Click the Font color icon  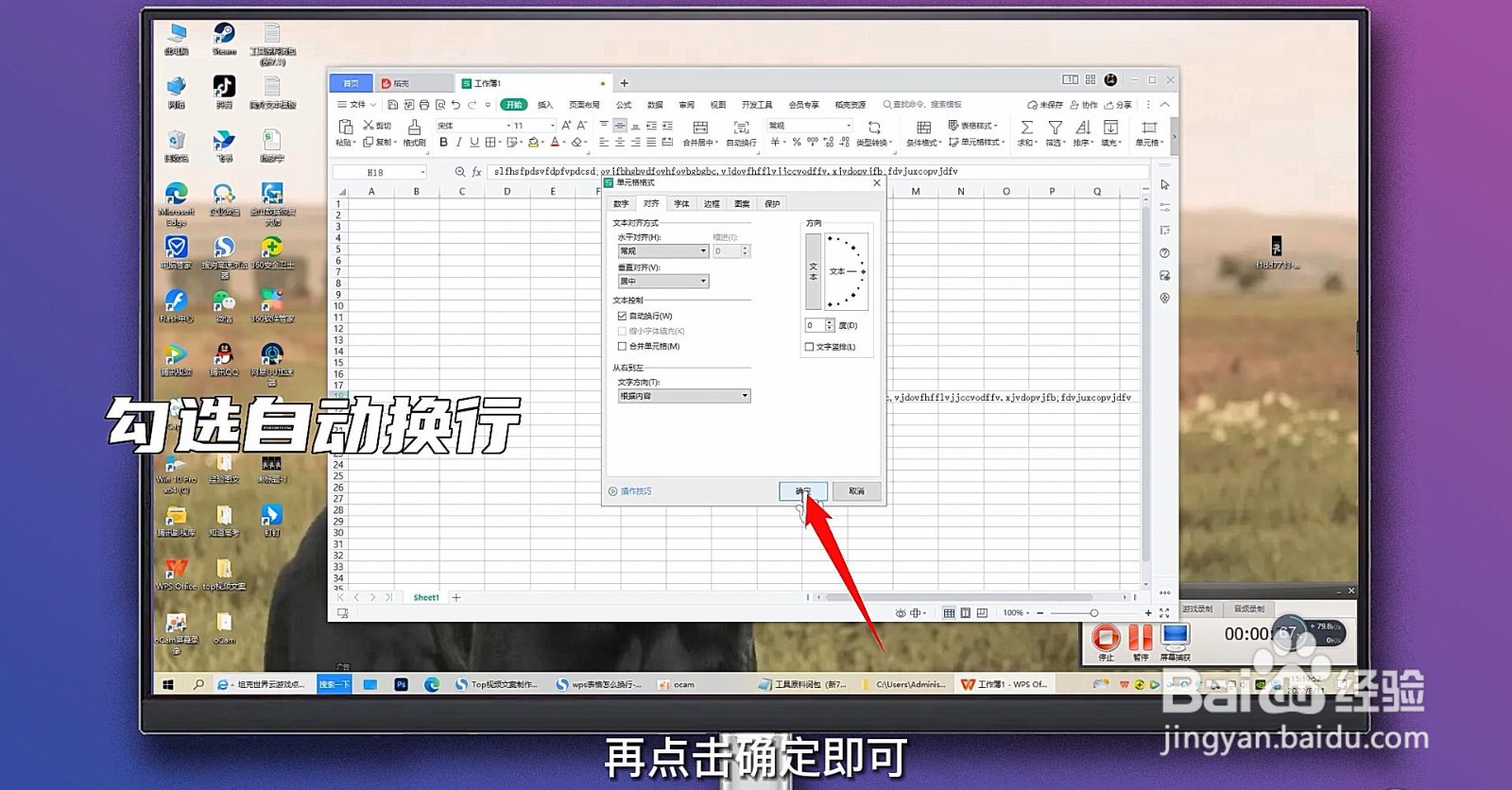point(556,143)
